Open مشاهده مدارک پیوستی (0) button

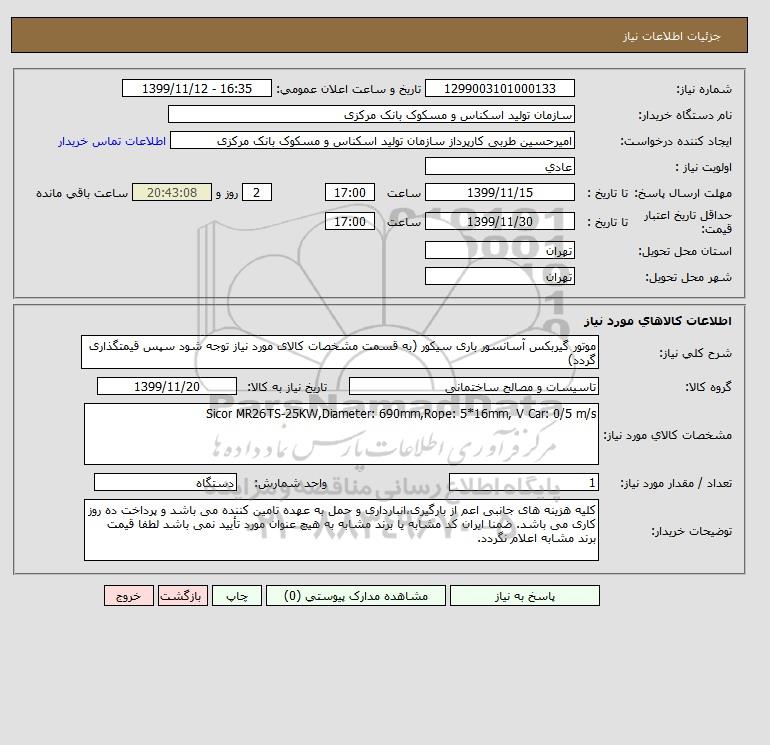(356, 596)
